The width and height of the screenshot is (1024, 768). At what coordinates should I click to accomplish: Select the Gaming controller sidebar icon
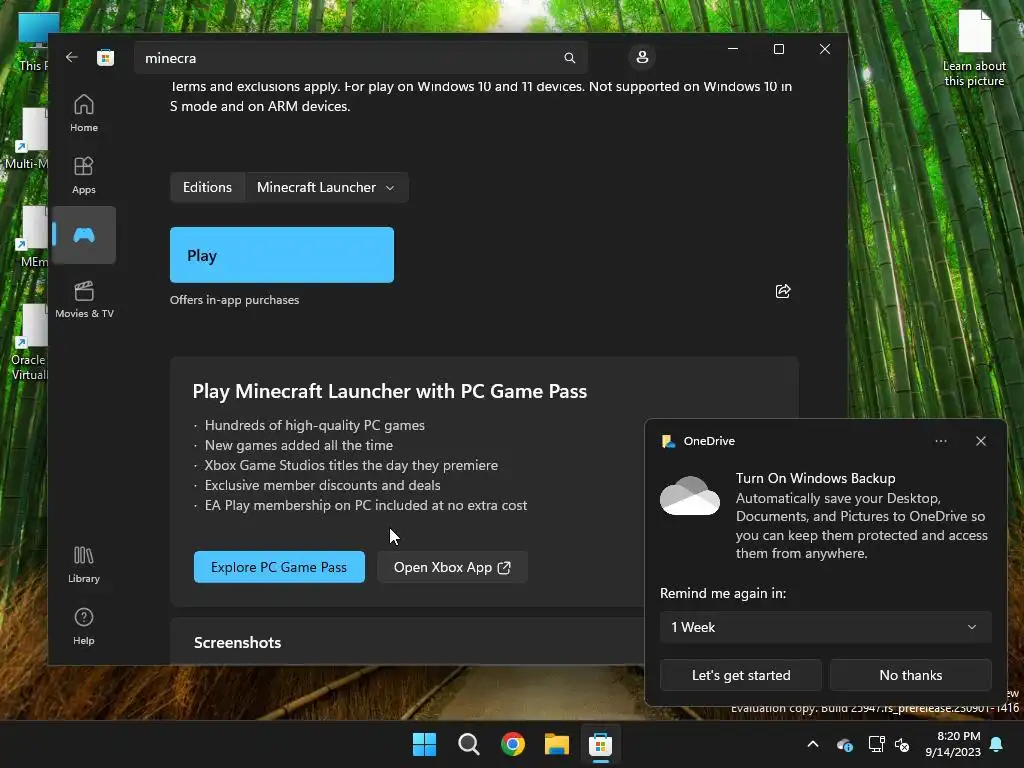coord(84,235)
